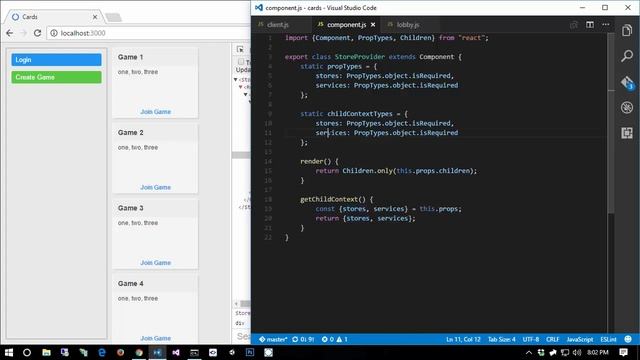Open Firefox from taskbar
Viewport: 640px width, 360px height.
(120, 352)
